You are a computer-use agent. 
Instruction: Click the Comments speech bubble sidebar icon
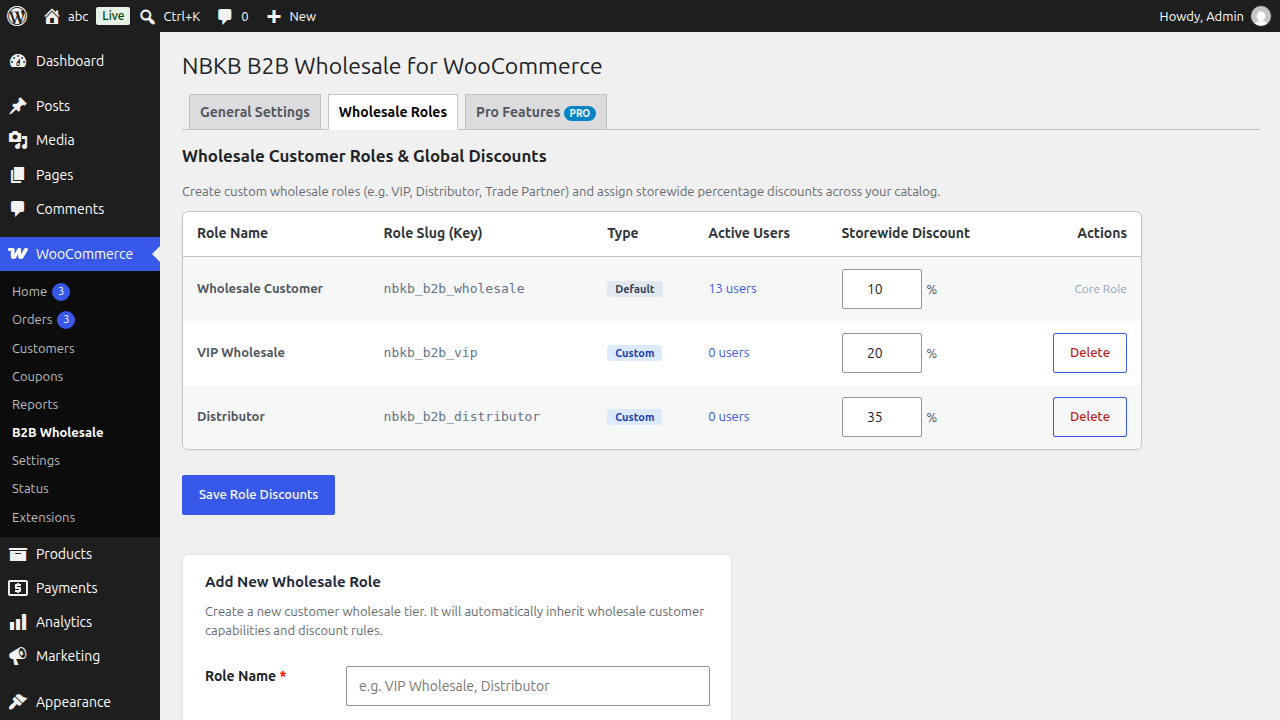pos(18,209)
